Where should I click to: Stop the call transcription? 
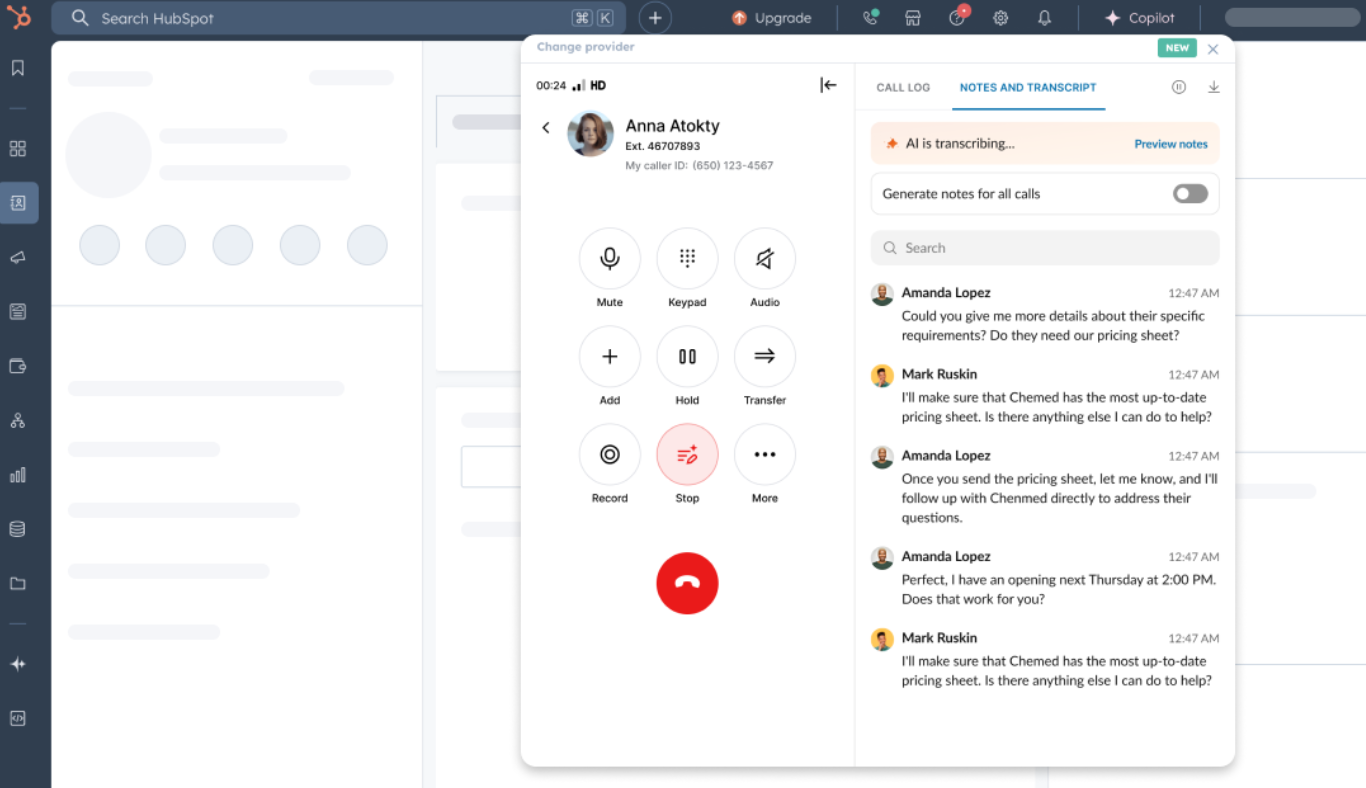click(687, 455)
